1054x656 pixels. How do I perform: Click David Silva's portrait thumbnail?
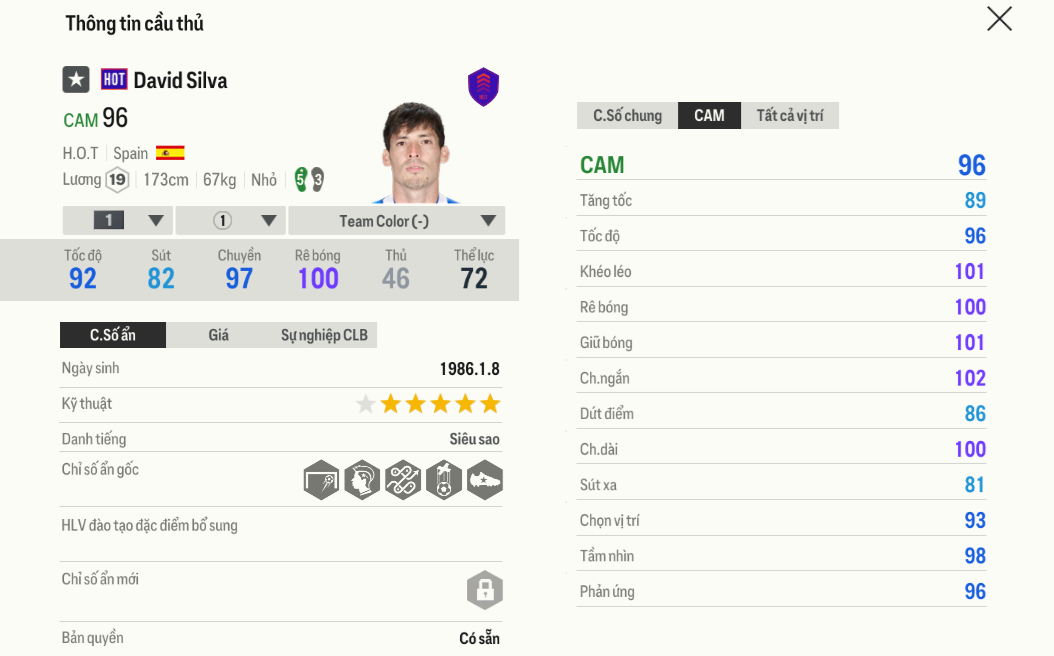tap(415, 152)
